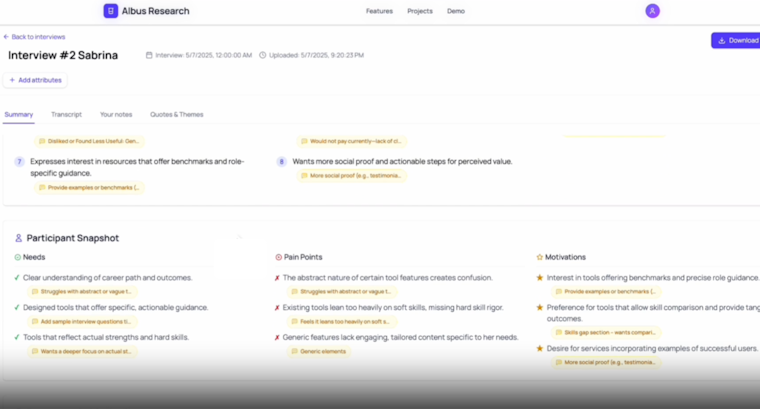Open the Demo page link
Screen dimensions: 760x409
[456, 11]
